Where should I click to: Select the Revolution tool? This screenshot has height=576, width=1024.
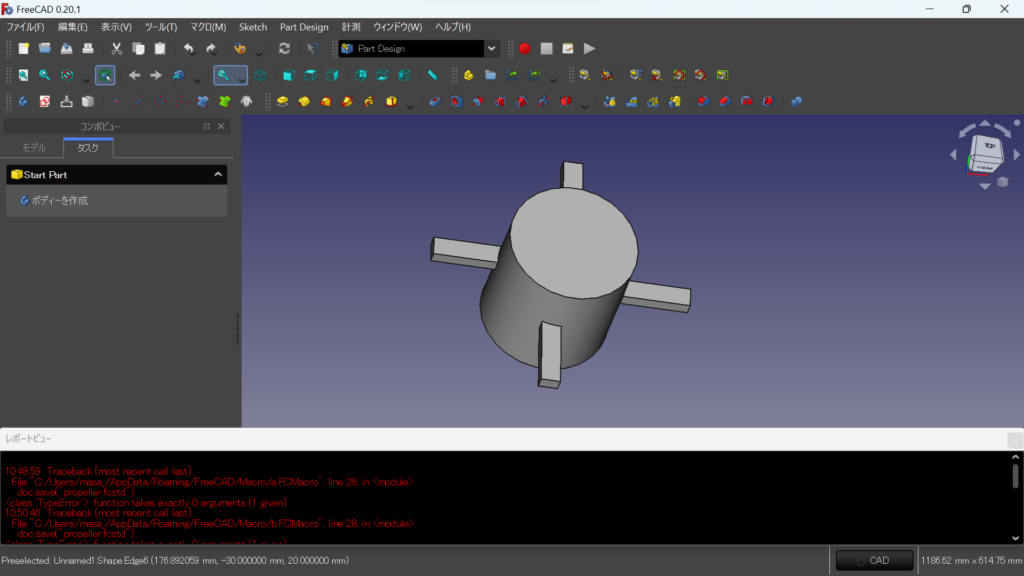tap(304, 101)
